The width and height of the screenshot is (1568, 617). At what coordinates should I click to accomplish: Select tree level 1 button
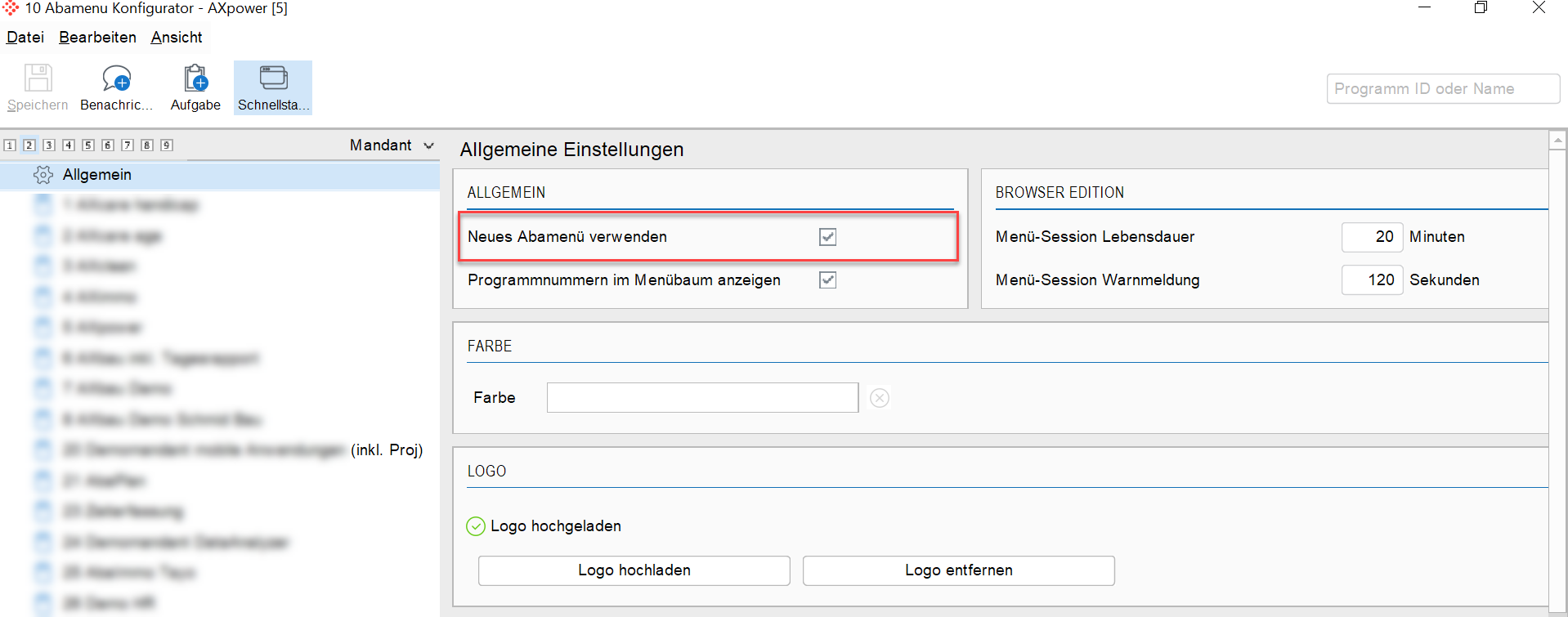pos(10,145)
